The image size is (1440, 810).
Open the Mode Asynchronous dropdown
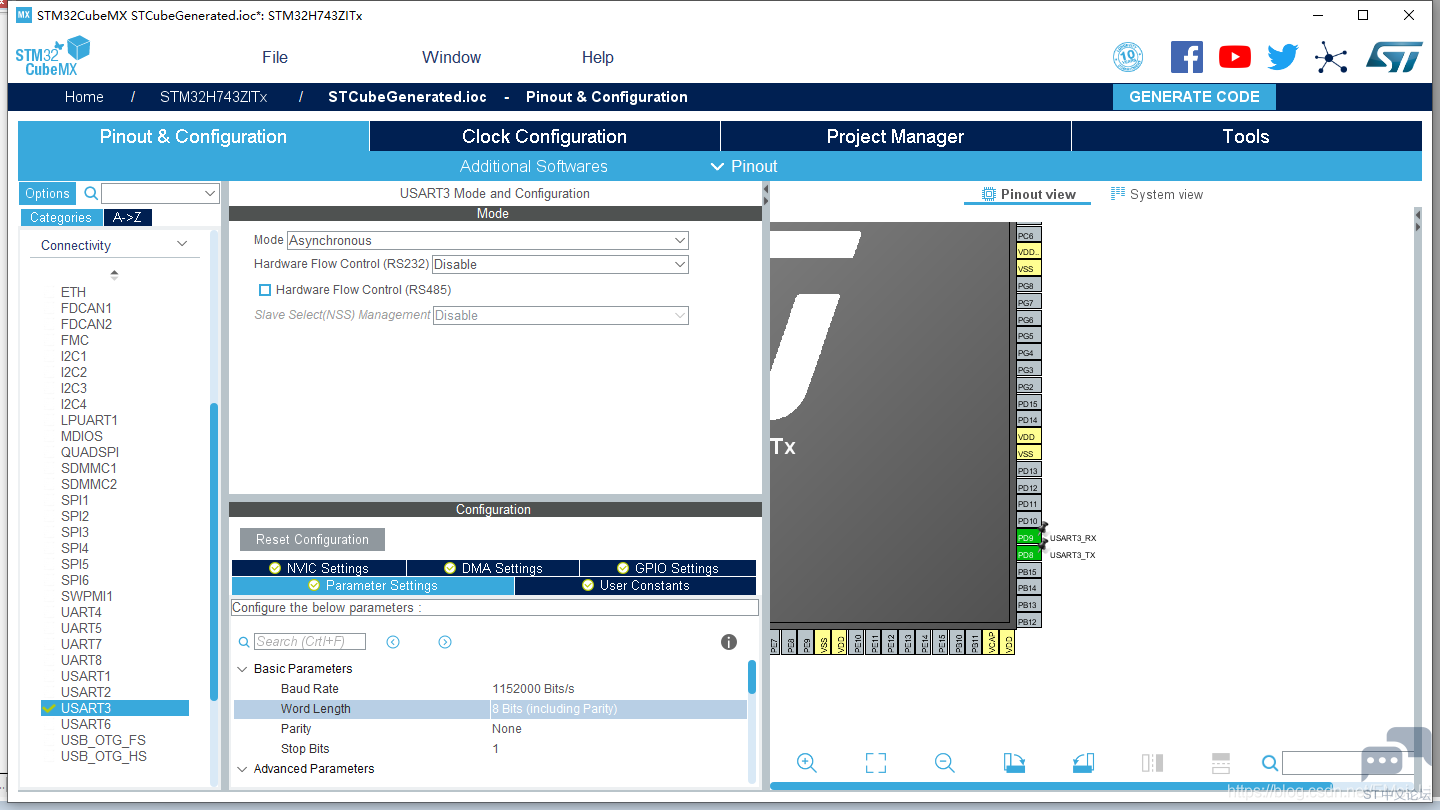click(x=488, y=240)
